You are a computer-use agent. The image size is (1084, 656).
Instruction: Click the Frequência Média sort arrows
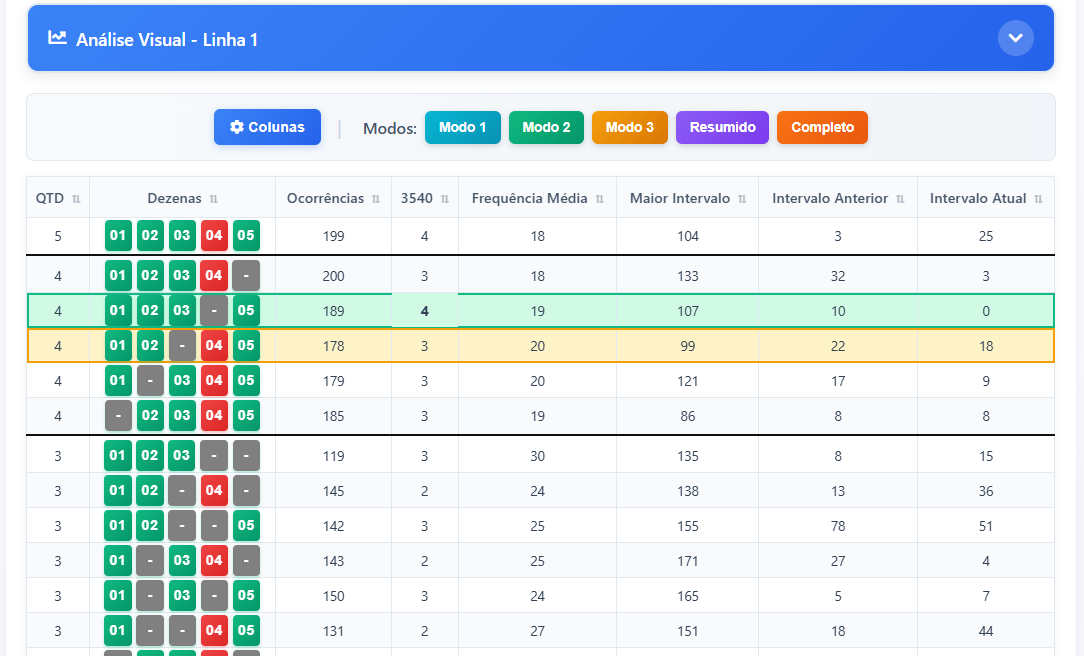click(x=600, y=199)
